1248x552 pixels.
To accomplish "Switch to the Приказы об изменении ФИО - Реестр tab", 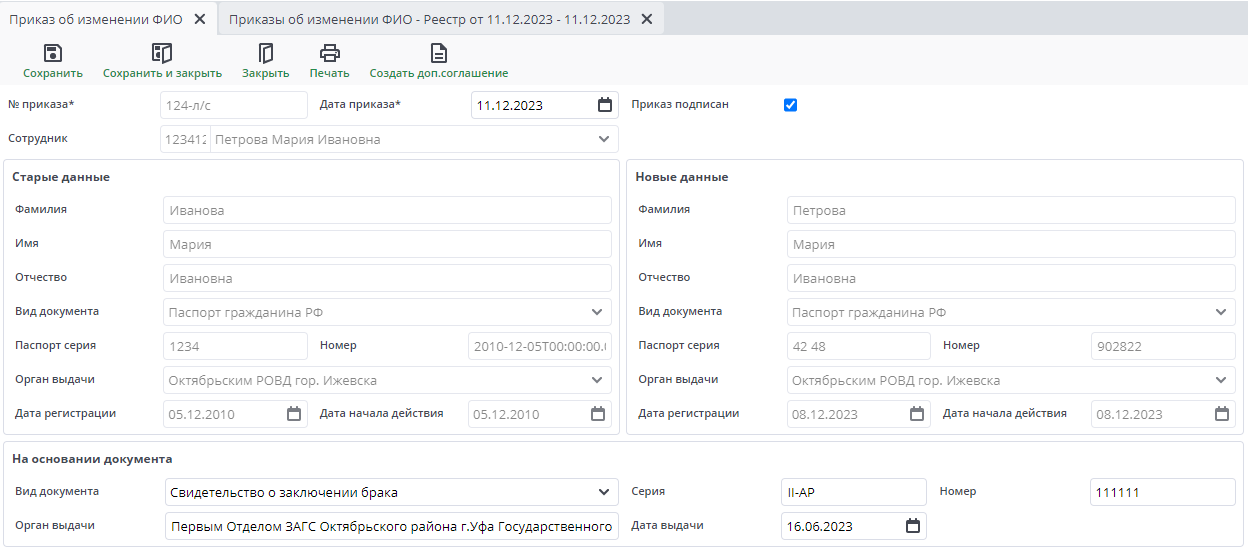I will click(430, 19).
